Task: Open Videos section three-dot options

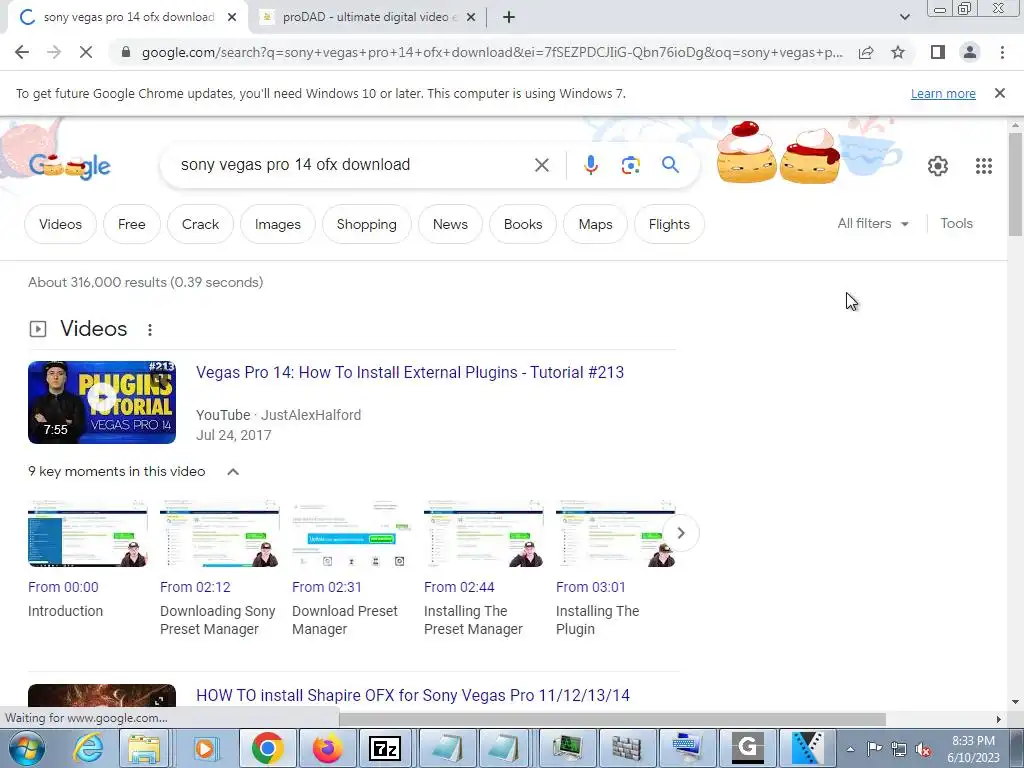Action: pyautogui.click(x=150, y=330)
